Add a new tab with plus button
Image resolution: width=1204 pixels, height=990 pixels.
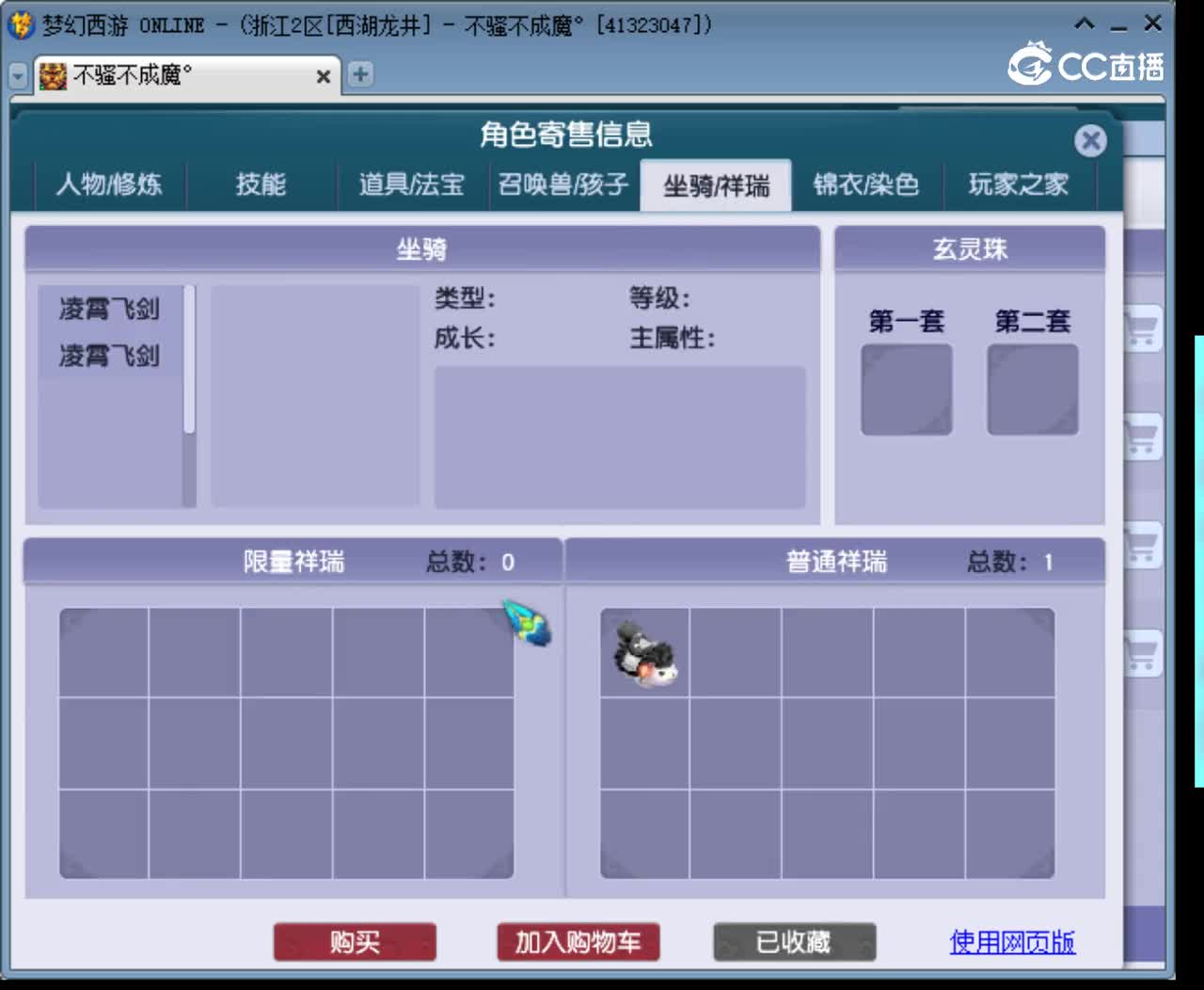pyautogui.click(x=360, y=73)
